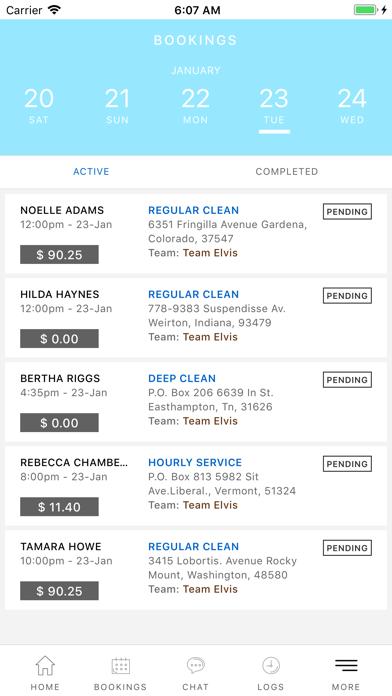Open the More hamburger menu icon

point(346,665)
